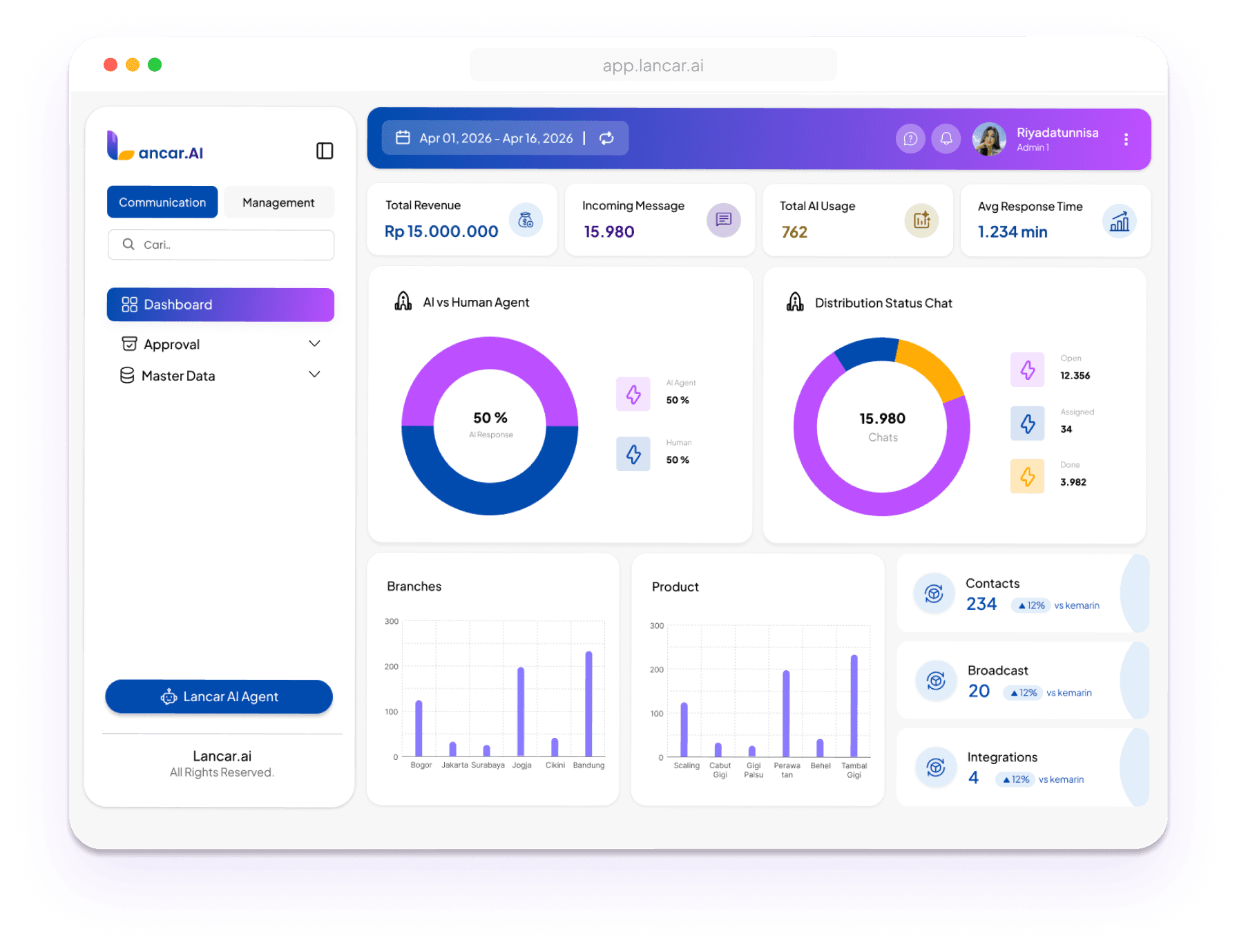Expand the Approval menu chevron
This screenshot has height=952, width=1237.
click(314, 343)
